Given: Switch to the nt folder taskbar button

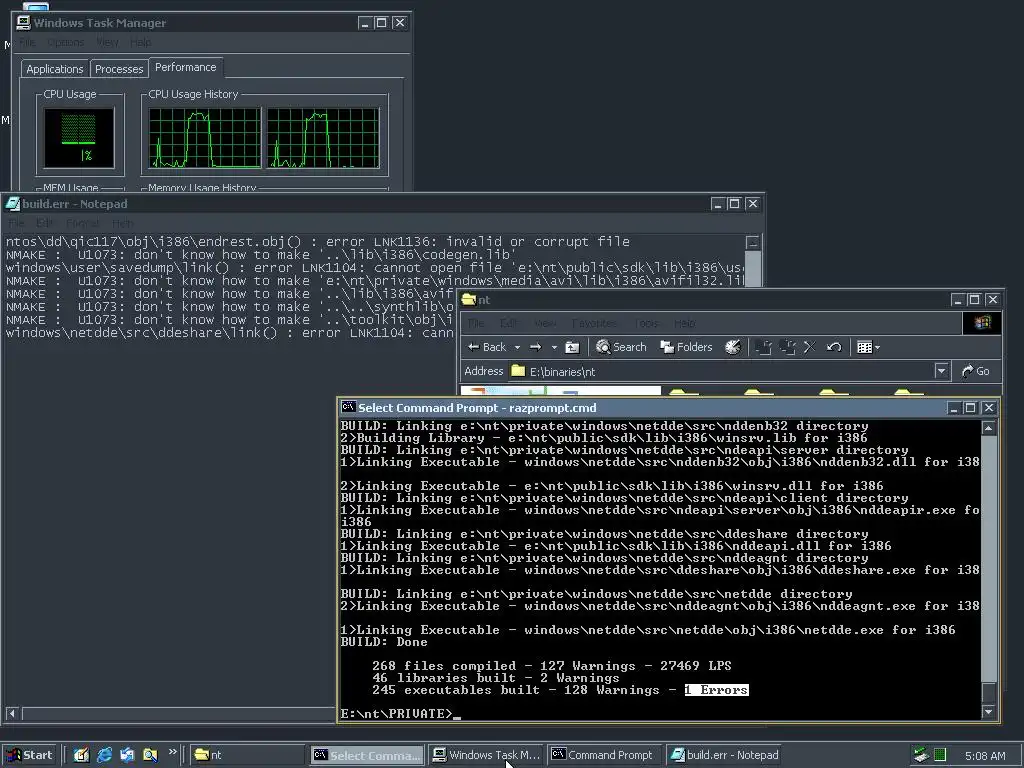Looking at the screenshot, I should pyautogui.click(x=247, y=755).
